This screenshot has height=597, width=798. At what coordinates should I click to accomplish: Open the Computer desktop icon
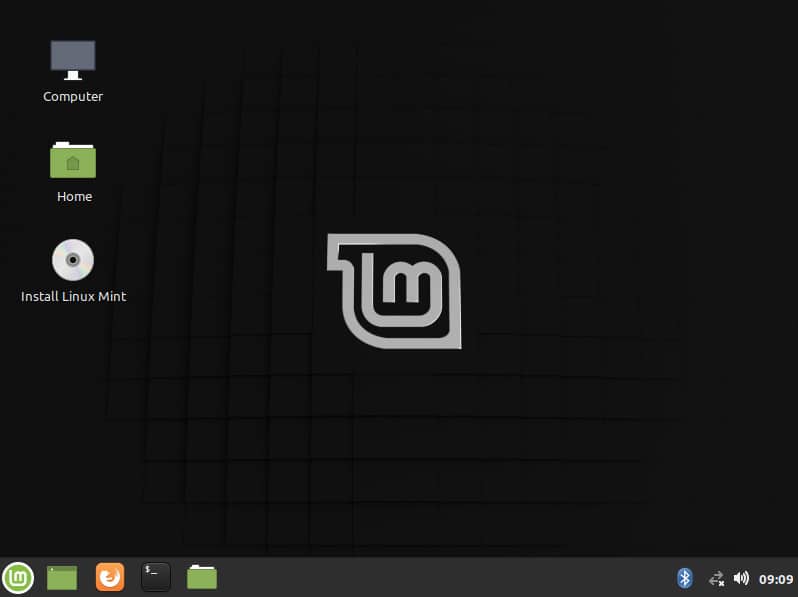[x=73, y=60]
